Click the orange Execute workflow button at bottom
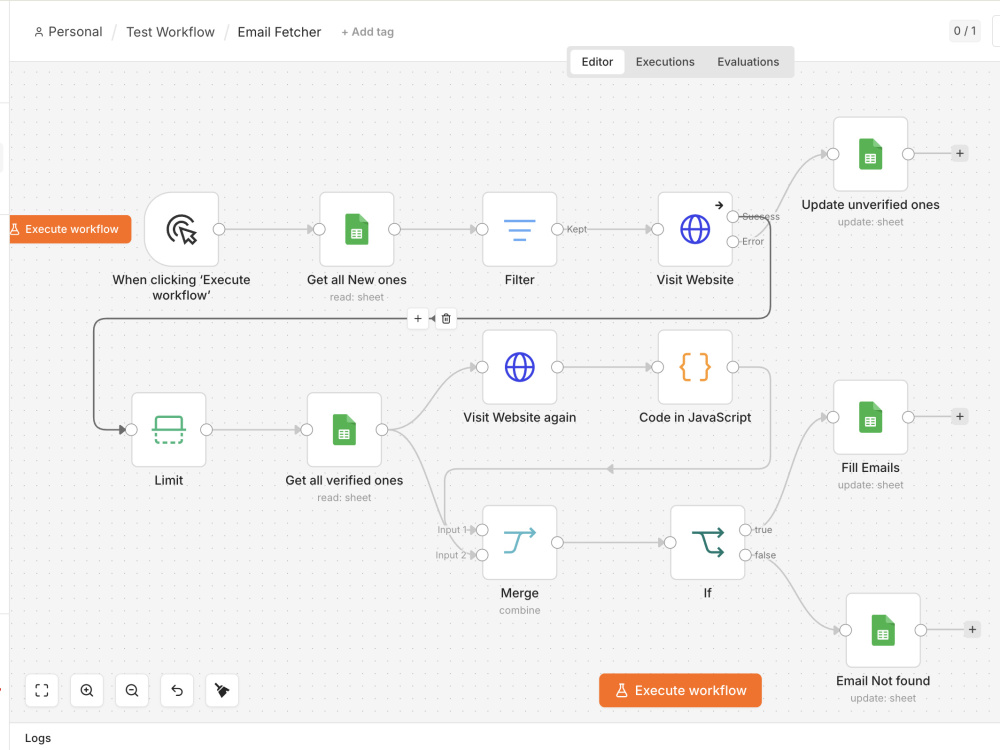This screenshot has width=1000, height=750. [680, 691]
